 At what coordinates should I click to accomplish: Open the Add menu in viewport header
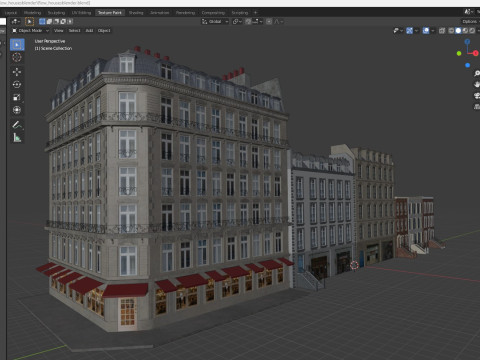point(89,30)
